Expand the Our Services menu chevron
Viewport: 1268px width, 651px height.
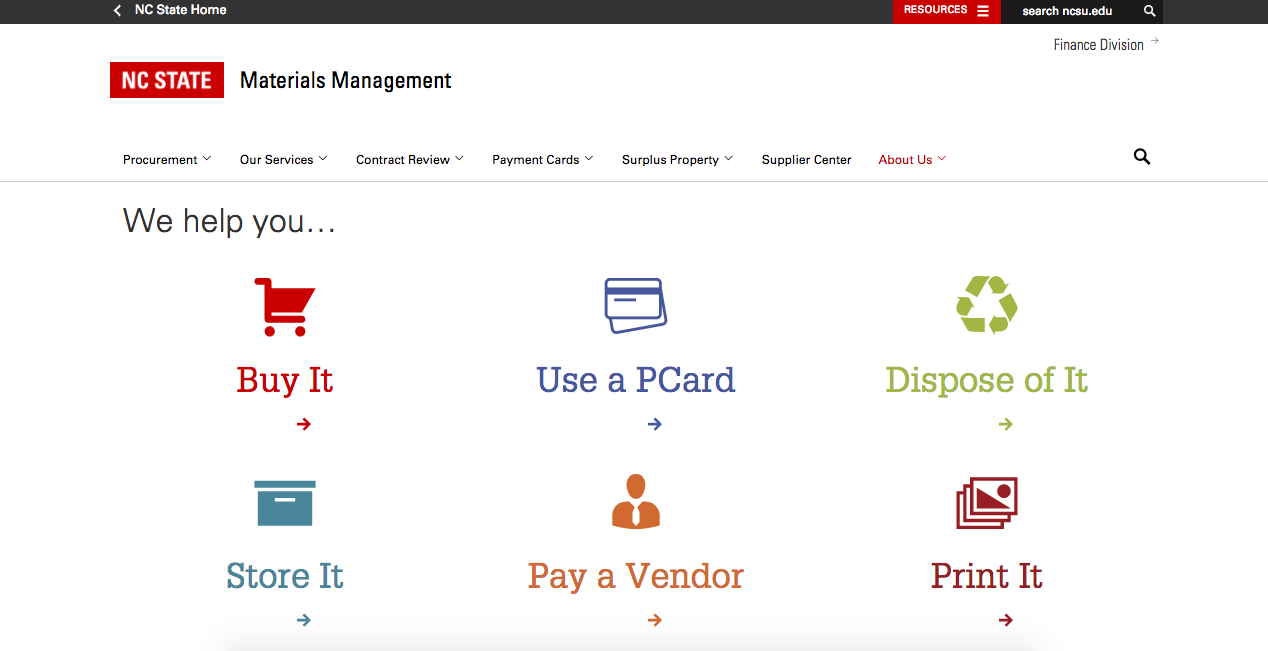coord(323,158)
